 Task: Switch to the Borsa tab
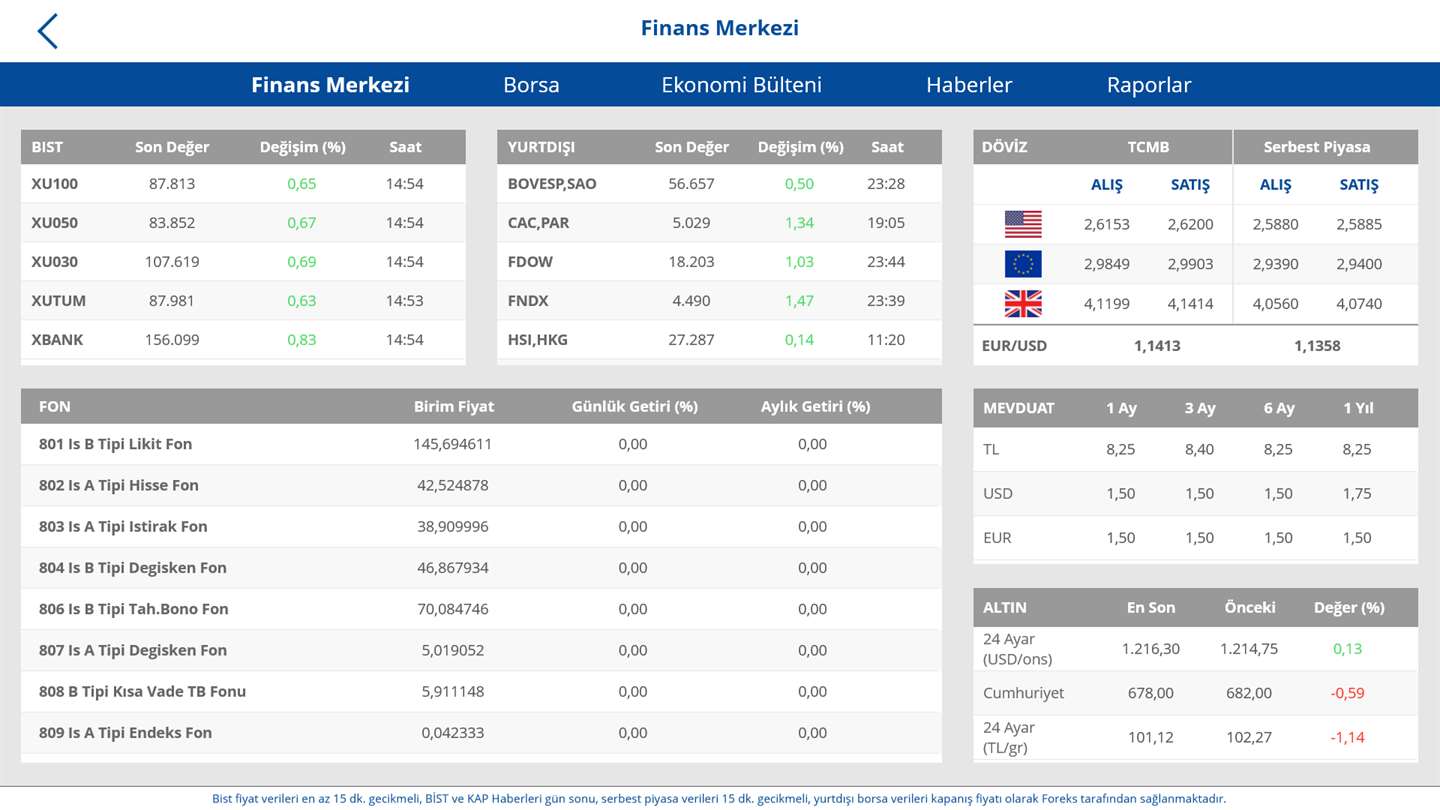531,85
